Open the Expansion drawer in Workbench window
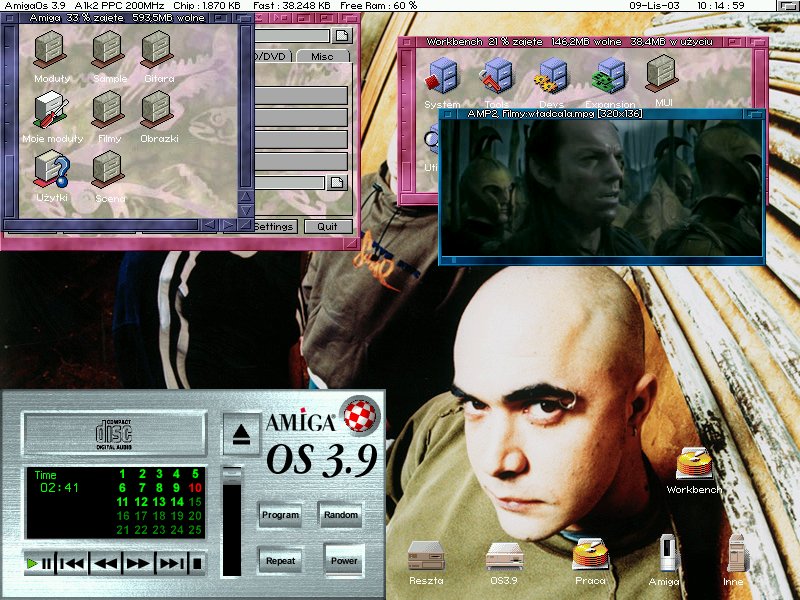800x600 pixels. pos(609,77)
